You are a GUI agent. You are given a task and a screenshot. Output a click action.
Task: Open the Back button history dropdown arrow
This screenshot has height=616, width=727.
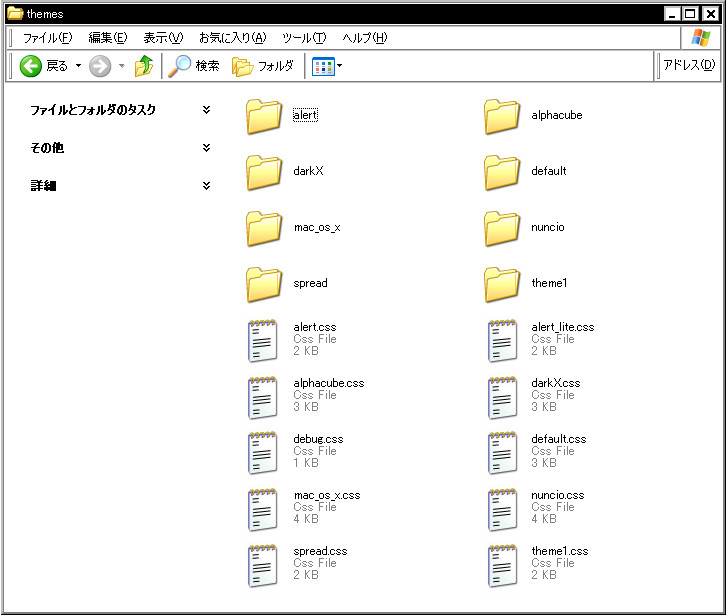[78, 66]
